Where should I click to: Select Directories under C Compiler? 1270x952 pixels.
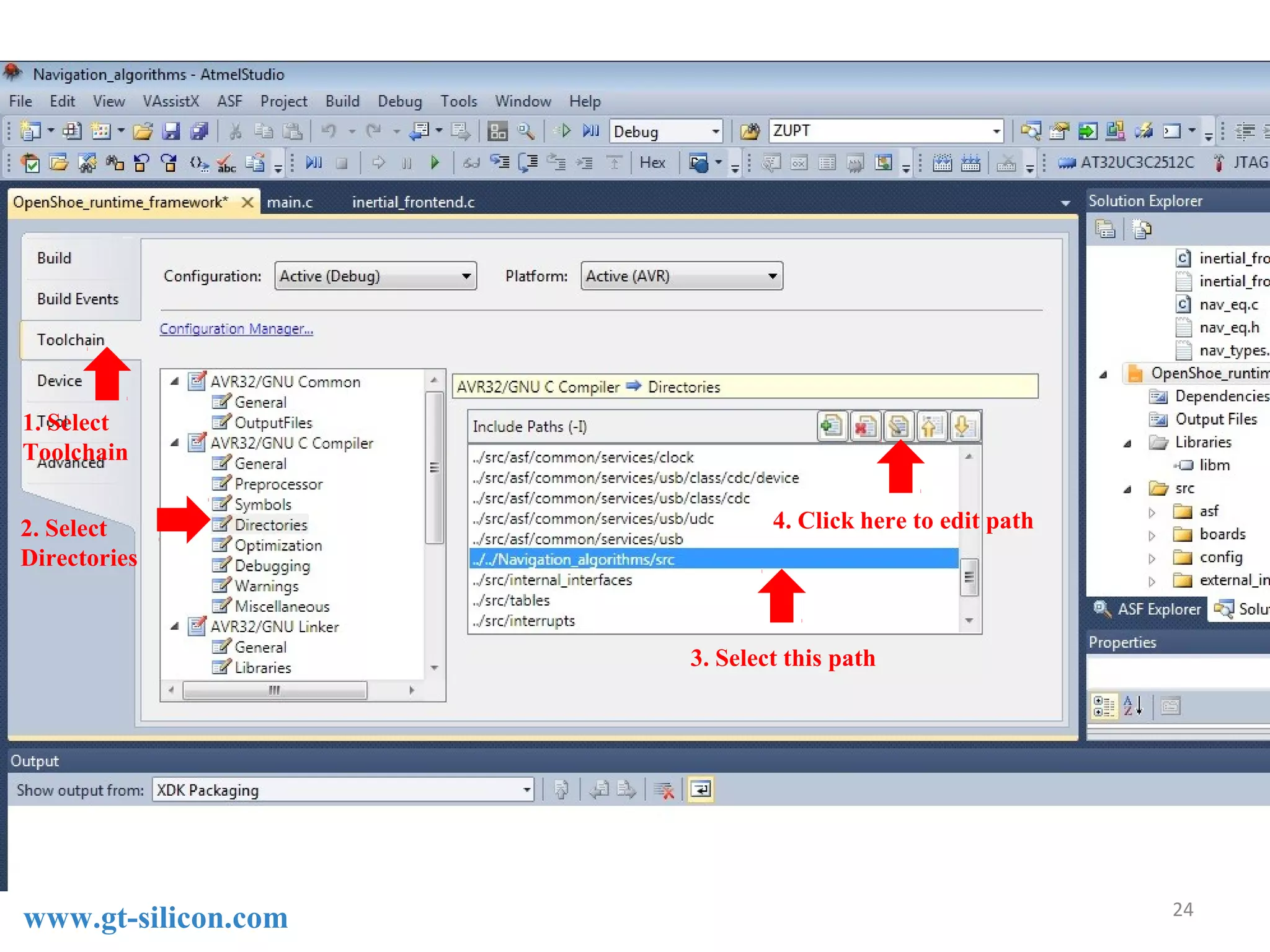click(271, 524)
